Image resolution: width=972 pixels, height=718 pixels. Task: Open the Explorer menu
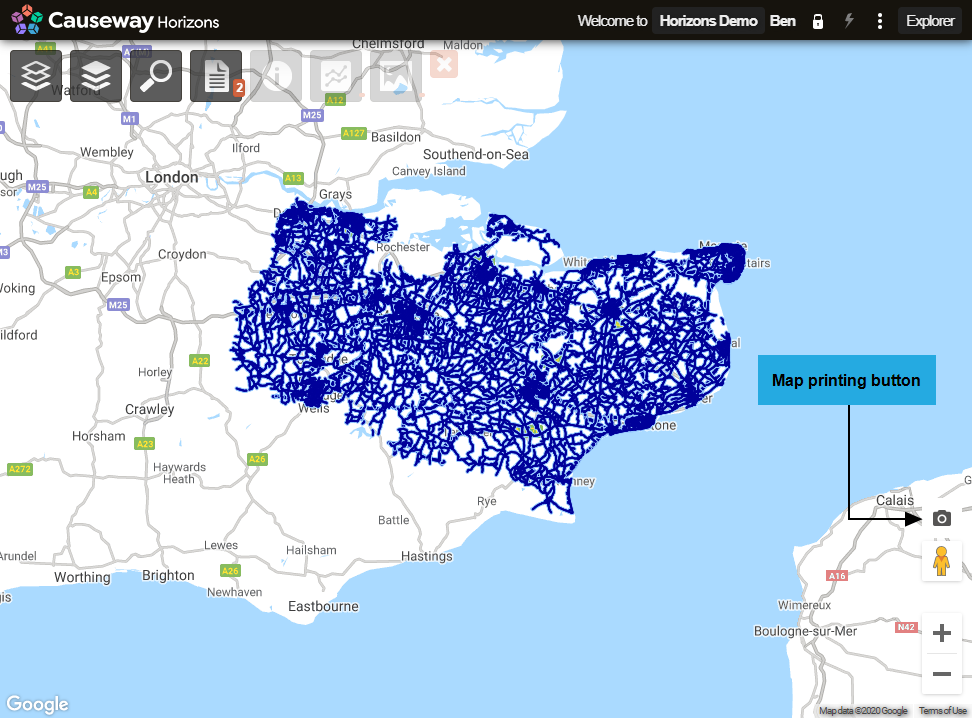pos(930,21)
